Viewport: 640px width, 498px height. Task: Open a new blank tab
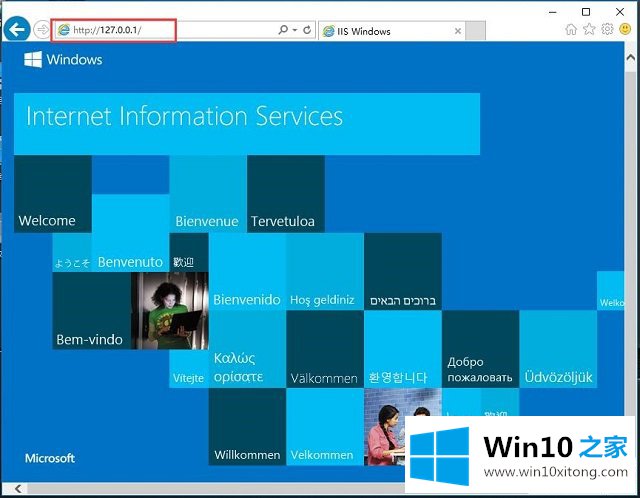pos(475,31)
